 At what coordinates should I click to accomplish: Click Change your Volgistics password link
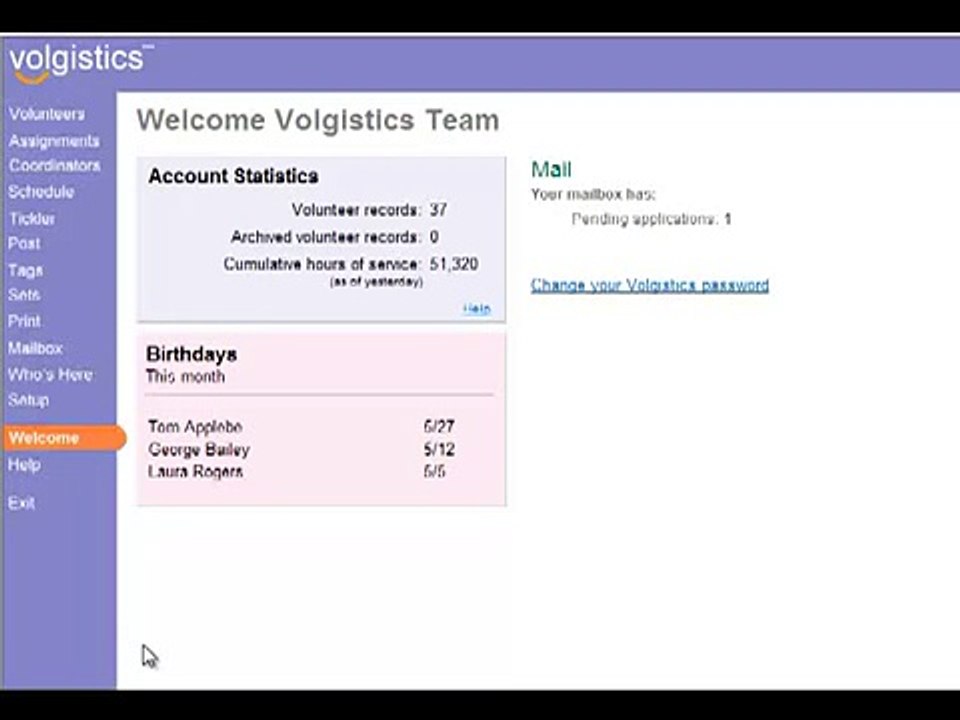pos(650,285)
